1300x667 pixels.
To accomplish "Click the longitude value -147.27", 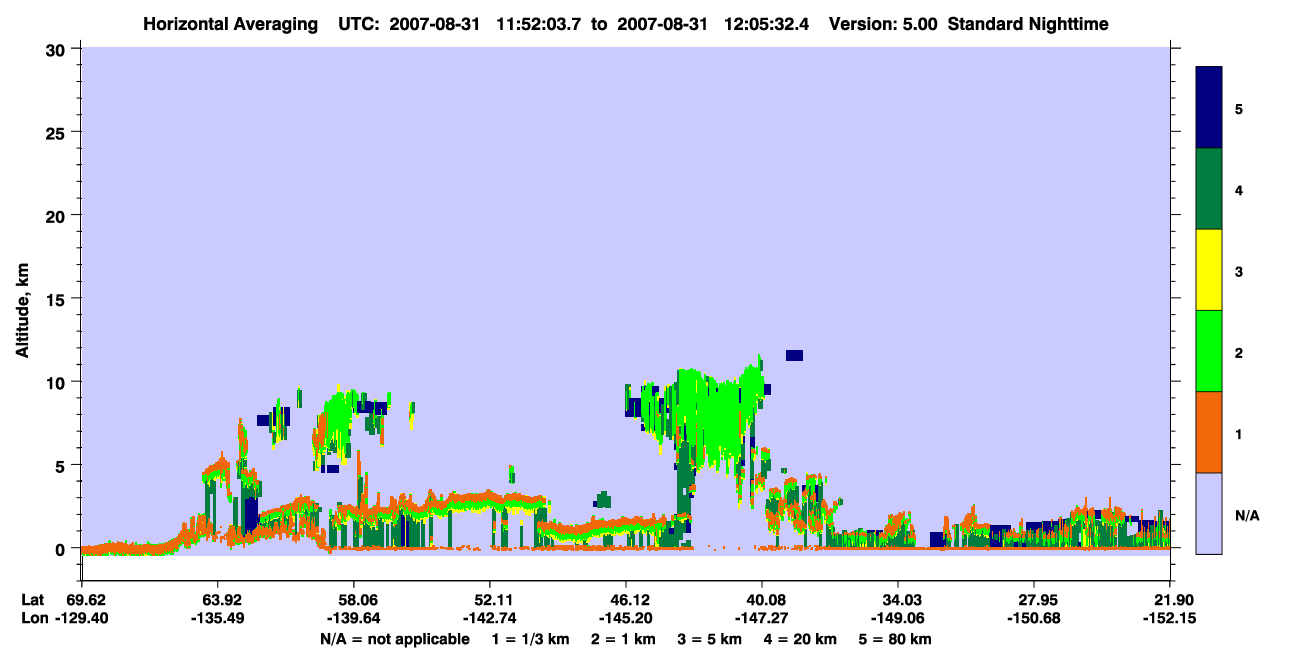I will click(x=762, y=618).
